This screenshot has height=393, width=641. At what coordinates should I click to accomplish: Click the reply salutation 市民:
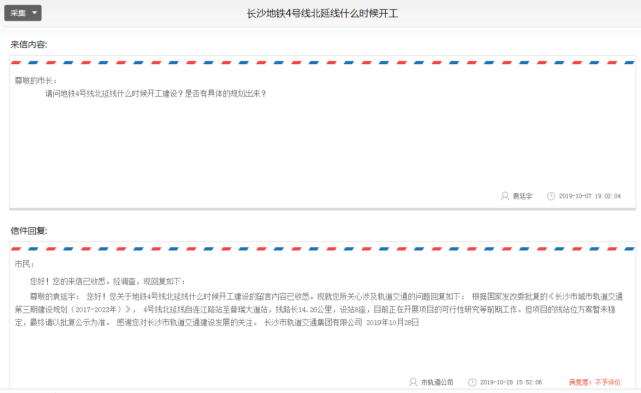click(25, 264)
